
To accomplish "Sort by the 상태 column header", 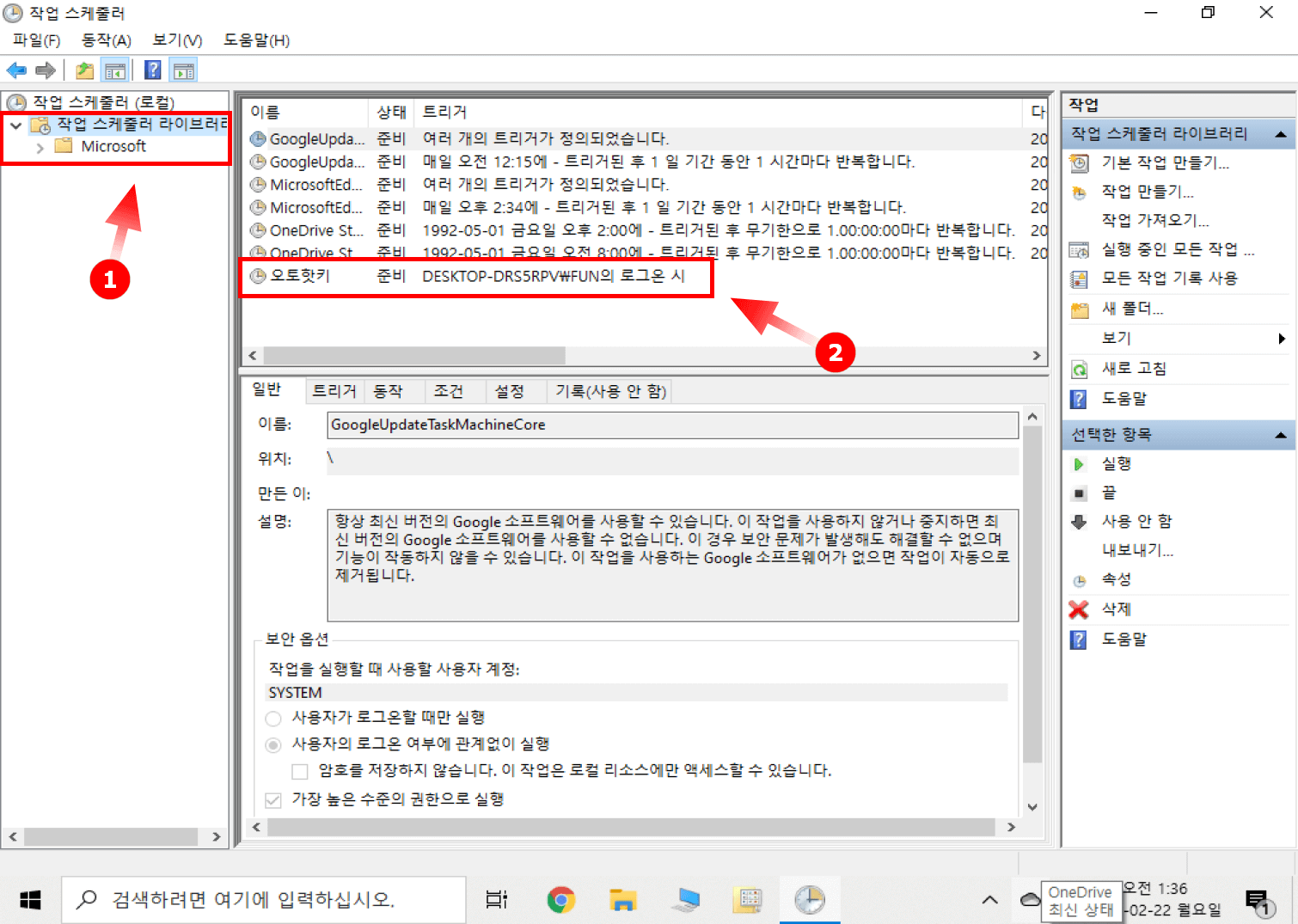I will coord(392,112).
